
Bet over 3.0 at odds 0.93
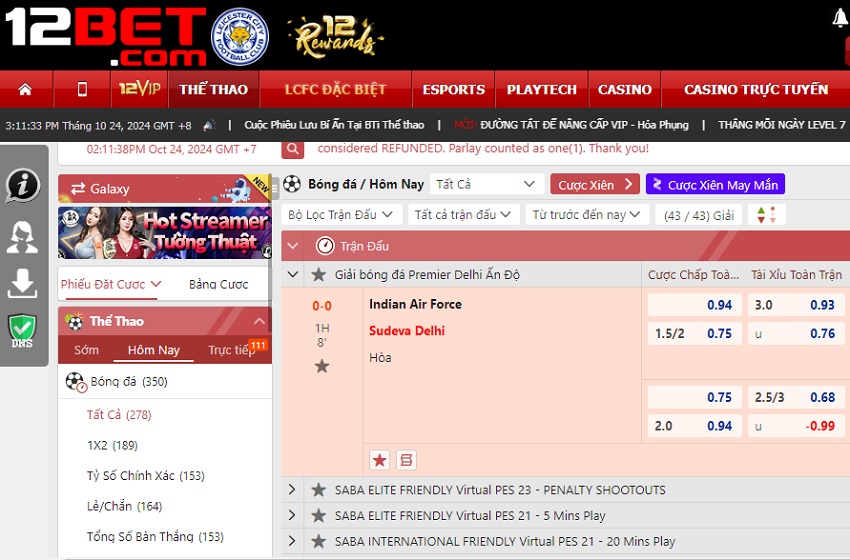click(x=796, y=305)
